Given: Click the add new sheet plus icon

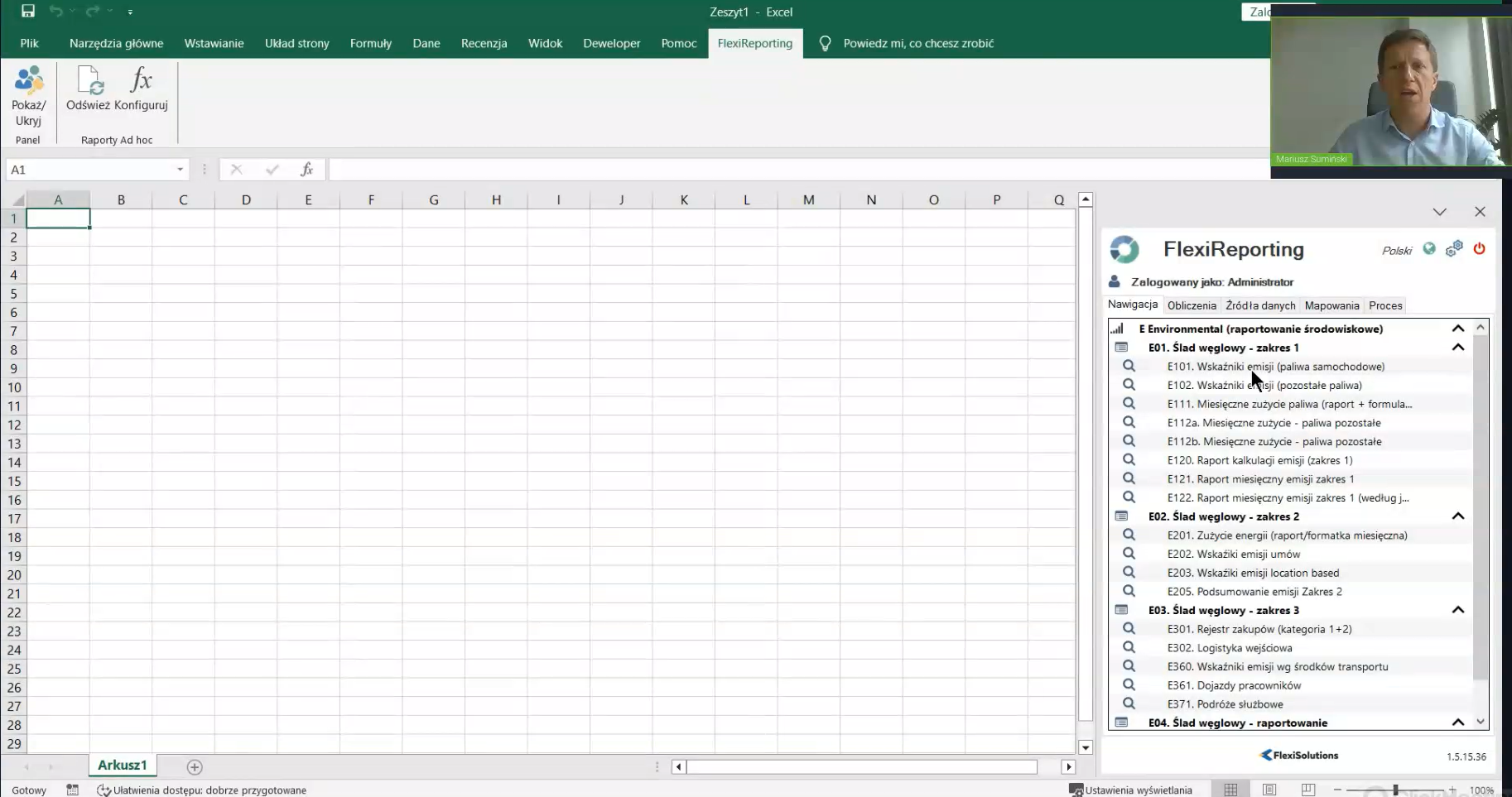Looking at the screenshot, I should 195,767.
